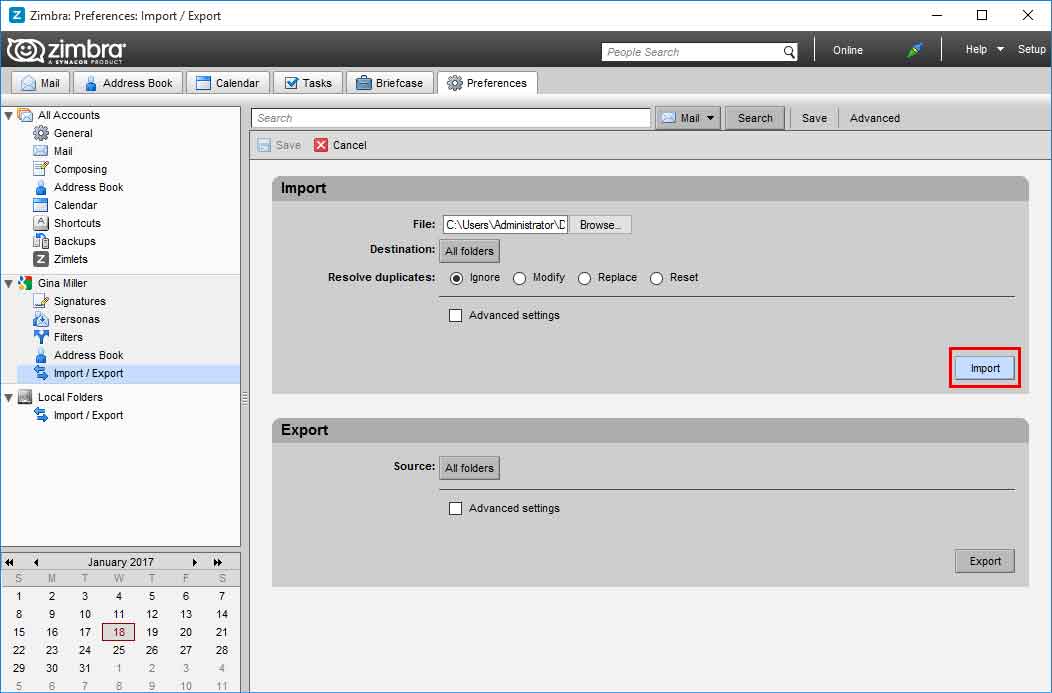Select Import / Export under Local Folders

[x=88, y=415]
